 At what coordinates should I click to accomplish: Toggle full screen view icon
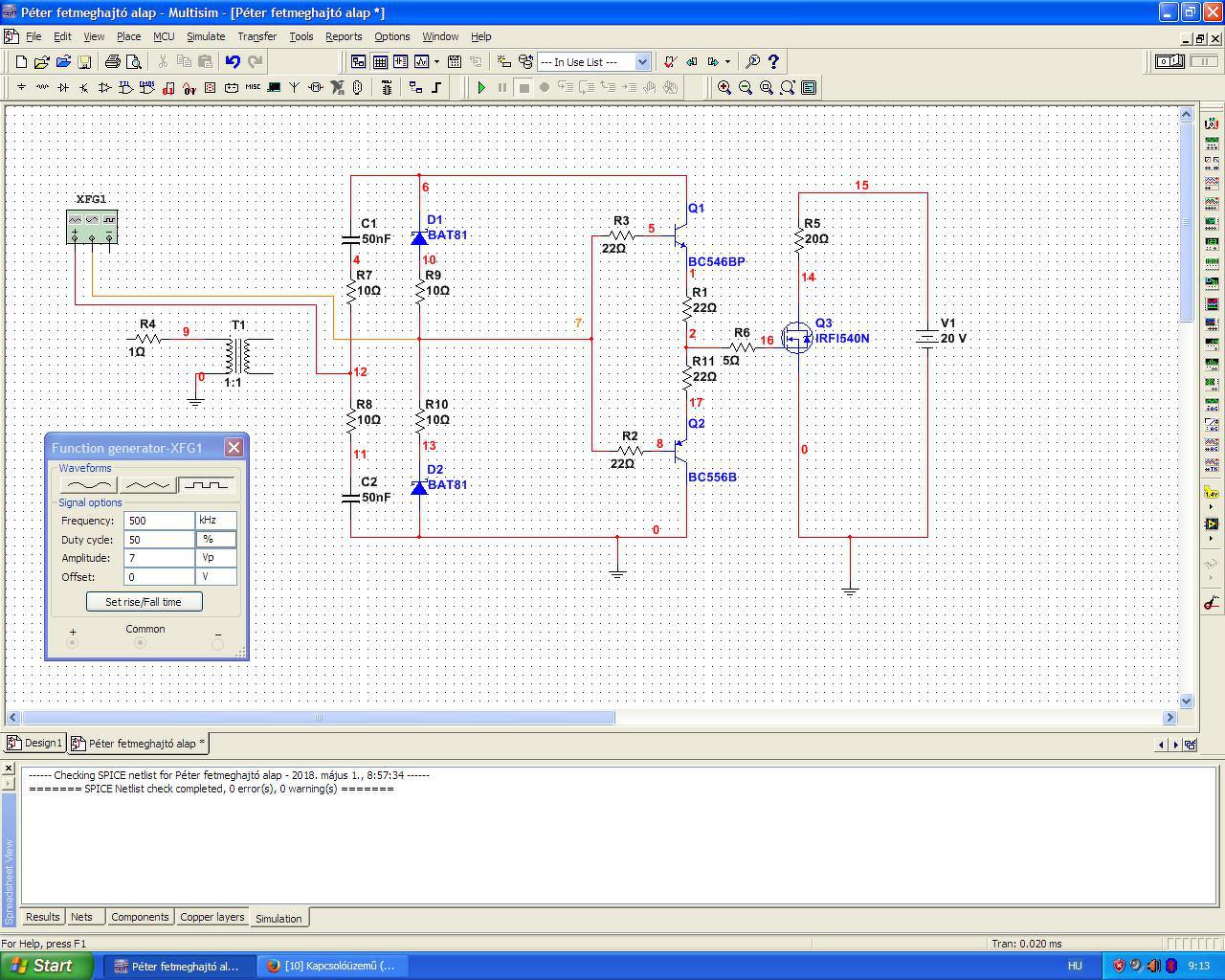point(809,87)
